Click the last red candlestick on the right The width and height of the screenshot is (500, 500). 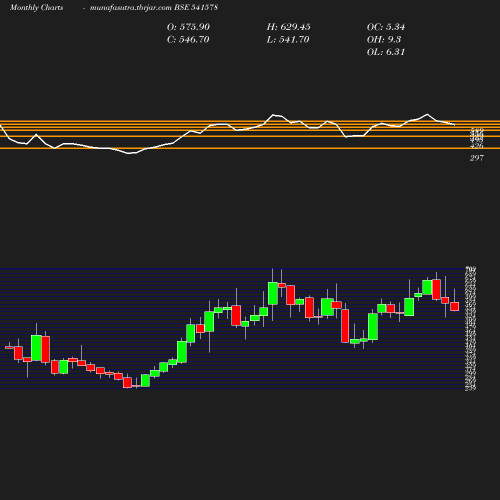455,307
